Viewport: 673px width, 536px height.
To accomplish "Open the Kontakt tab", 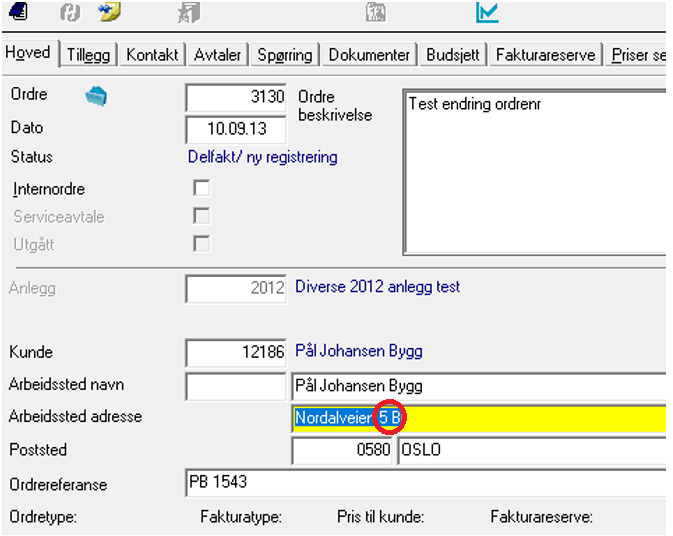I will click(x=152, y=55).
